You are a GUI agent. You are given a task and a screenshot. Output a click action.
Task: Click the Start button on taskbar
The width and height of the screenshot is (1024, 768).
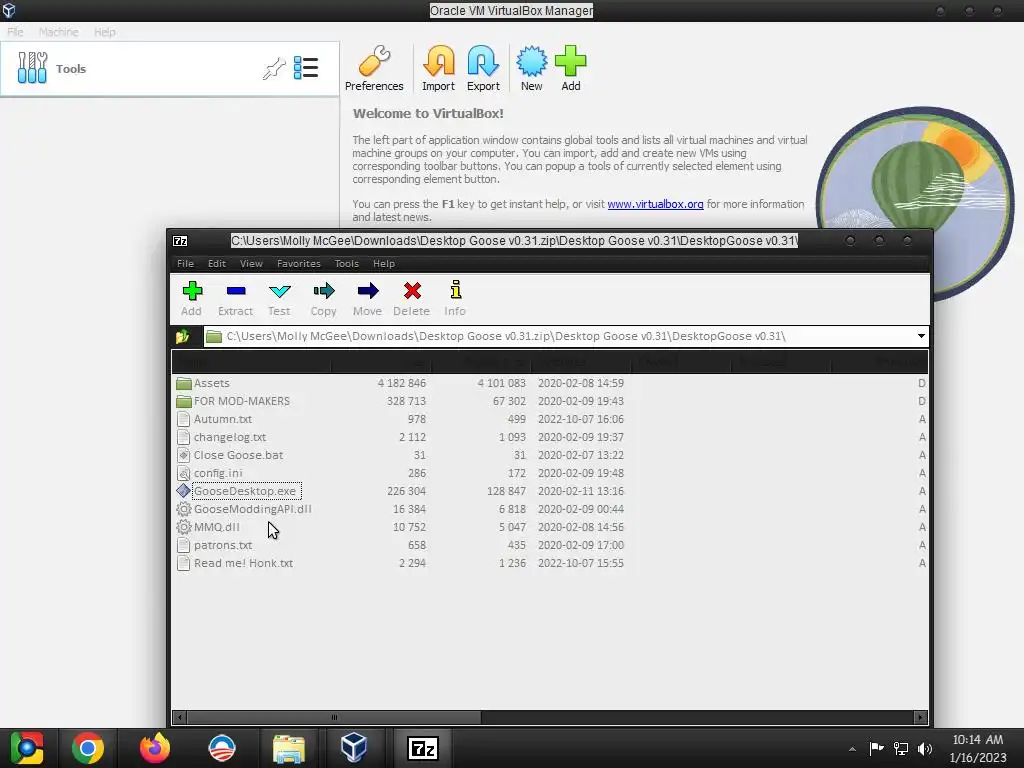[x=26, y=748]
